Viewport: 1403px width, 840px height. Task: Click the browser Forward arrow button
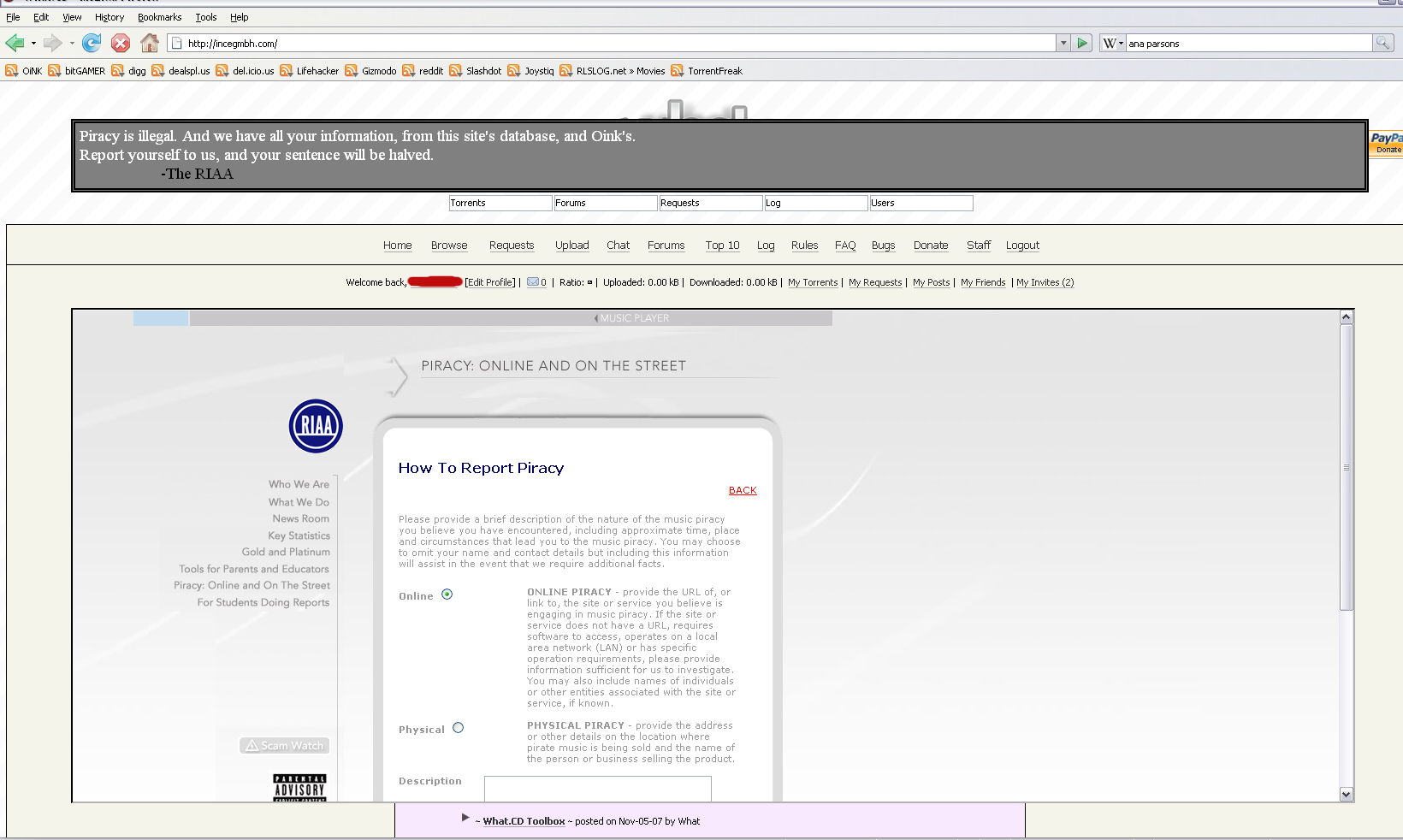(52, 43)
